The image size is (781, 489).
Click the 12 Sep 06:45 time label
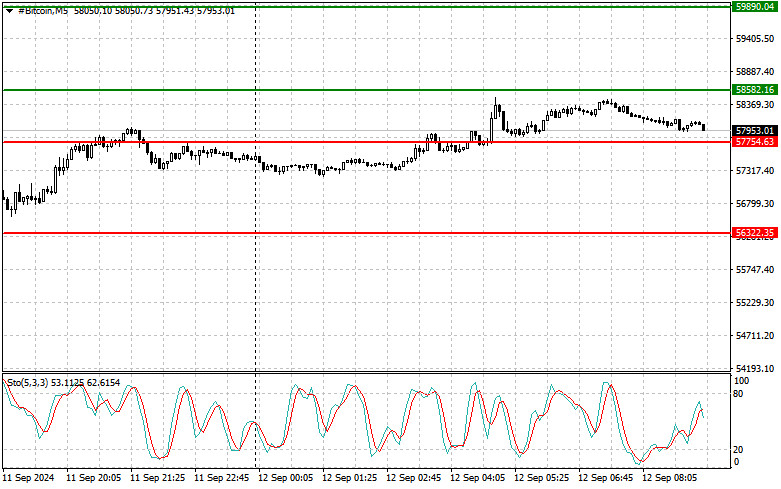click(605, 478)
